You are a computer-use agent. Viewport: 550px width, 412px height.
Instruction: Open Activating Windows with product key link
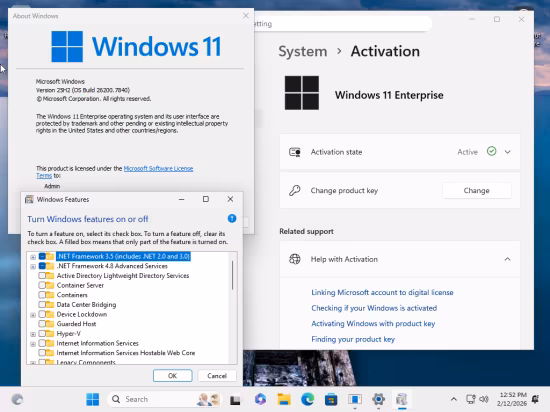point(373,323)
